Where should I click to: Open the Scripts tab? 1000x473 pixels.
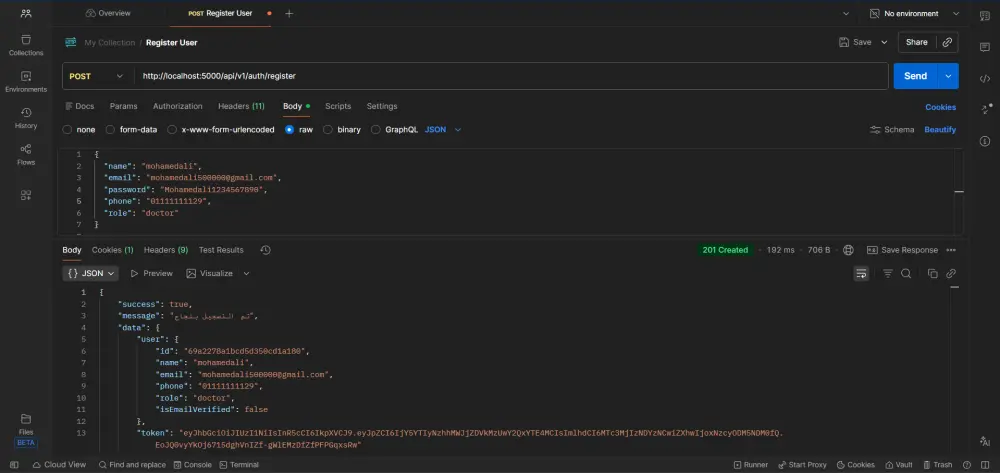(338, 106)
